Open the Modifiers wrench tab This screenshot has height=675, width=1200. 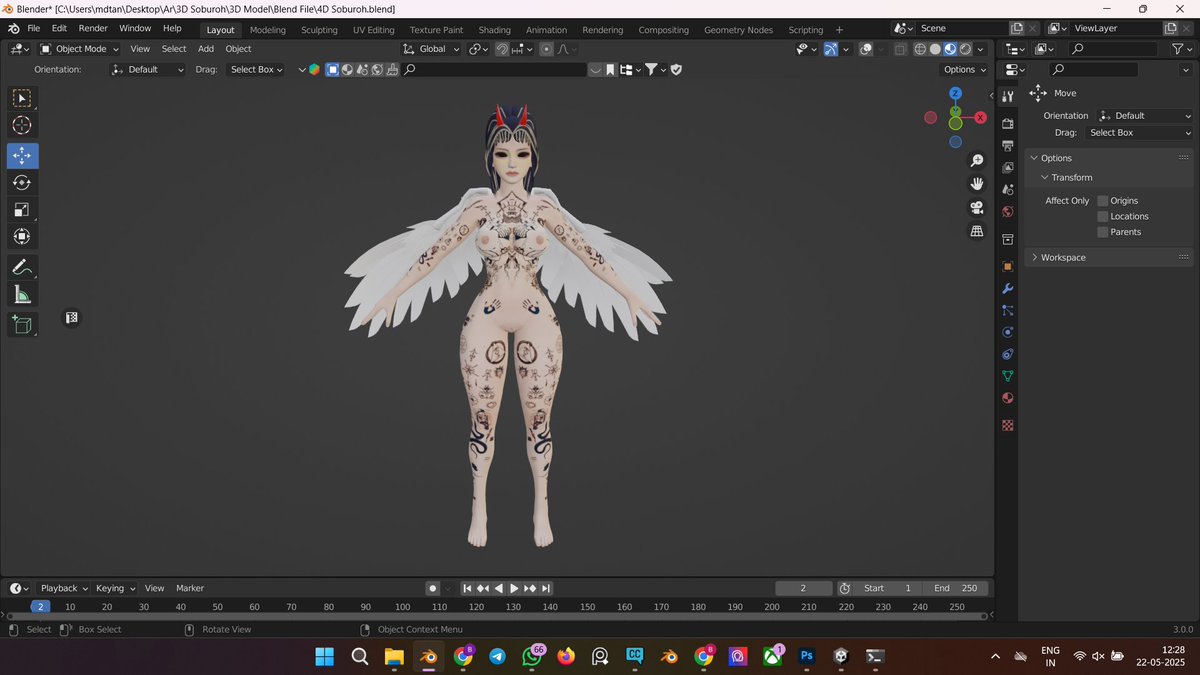click(1008, 288)
